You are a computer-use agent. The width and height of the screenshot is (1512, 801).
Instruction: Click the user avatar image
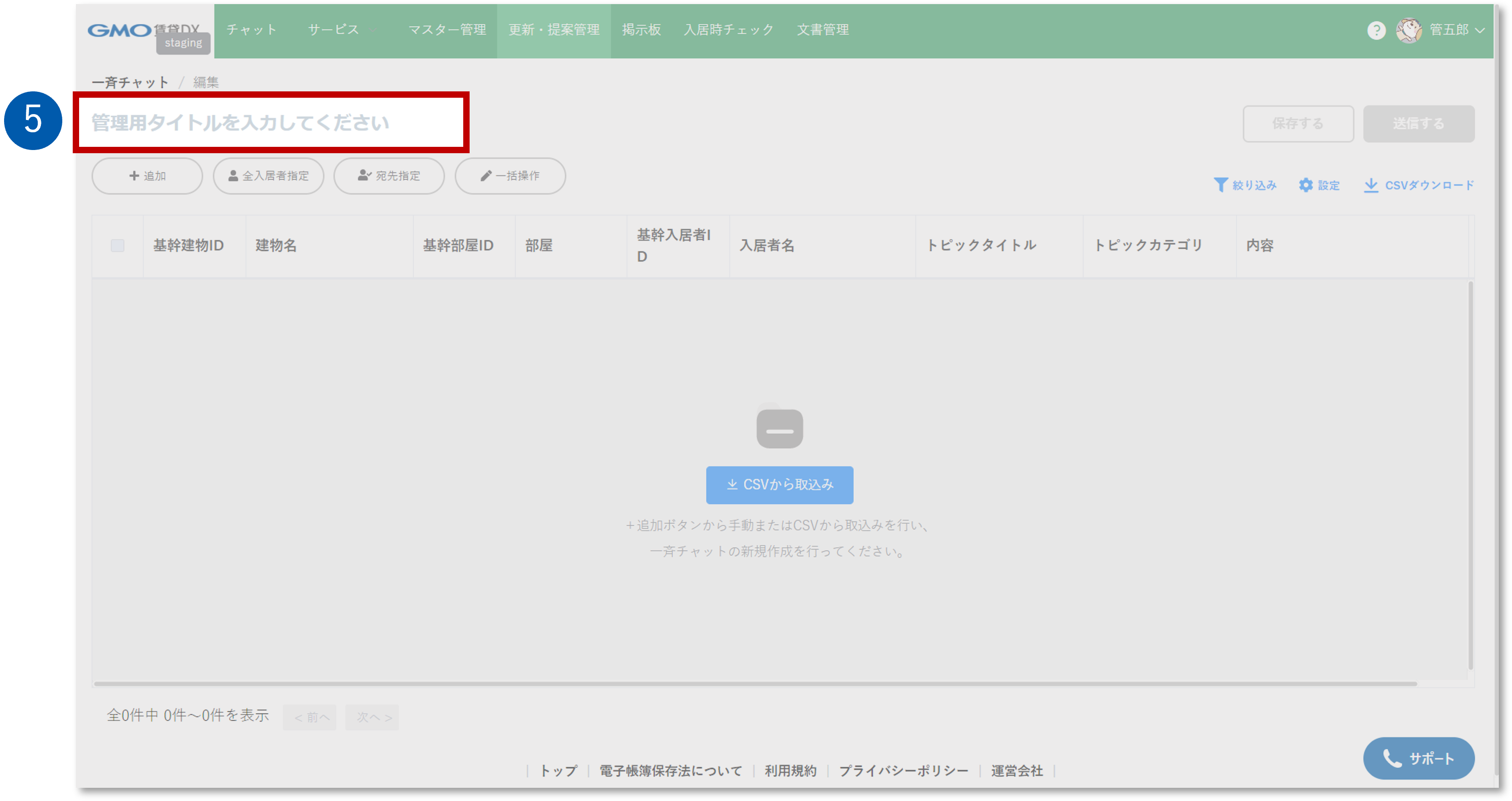click(1408, 30)
